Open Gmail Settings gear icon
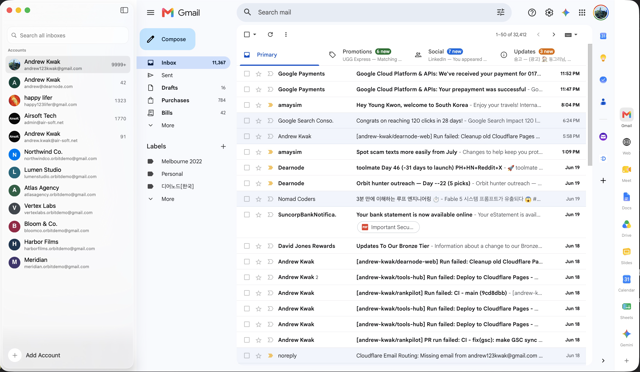This screenshot has width=640, height=372. click(549, 13)
